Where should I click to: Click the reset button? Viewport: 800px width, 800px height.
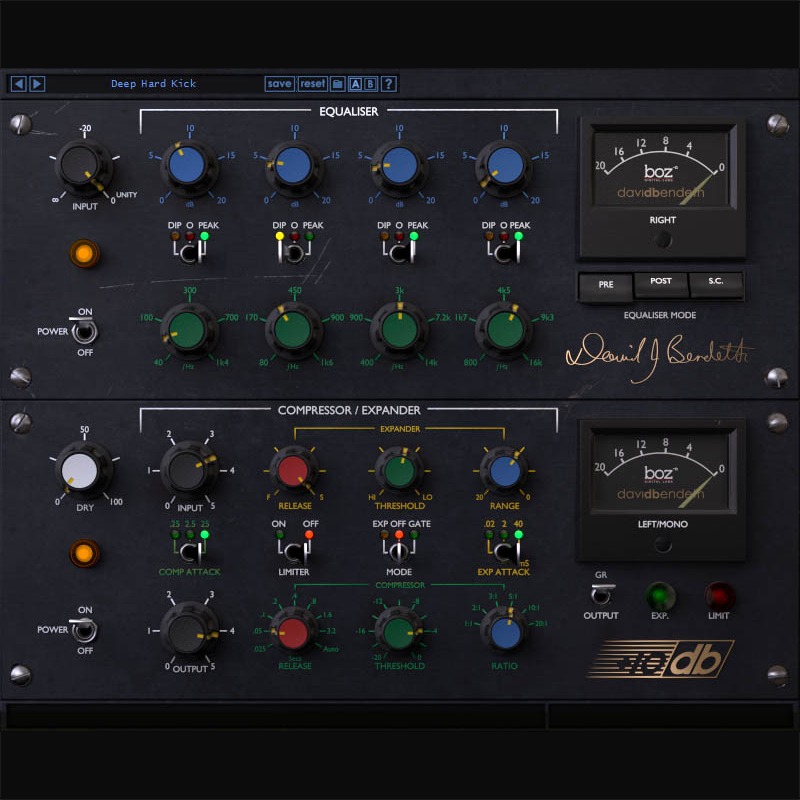[312, 84]
